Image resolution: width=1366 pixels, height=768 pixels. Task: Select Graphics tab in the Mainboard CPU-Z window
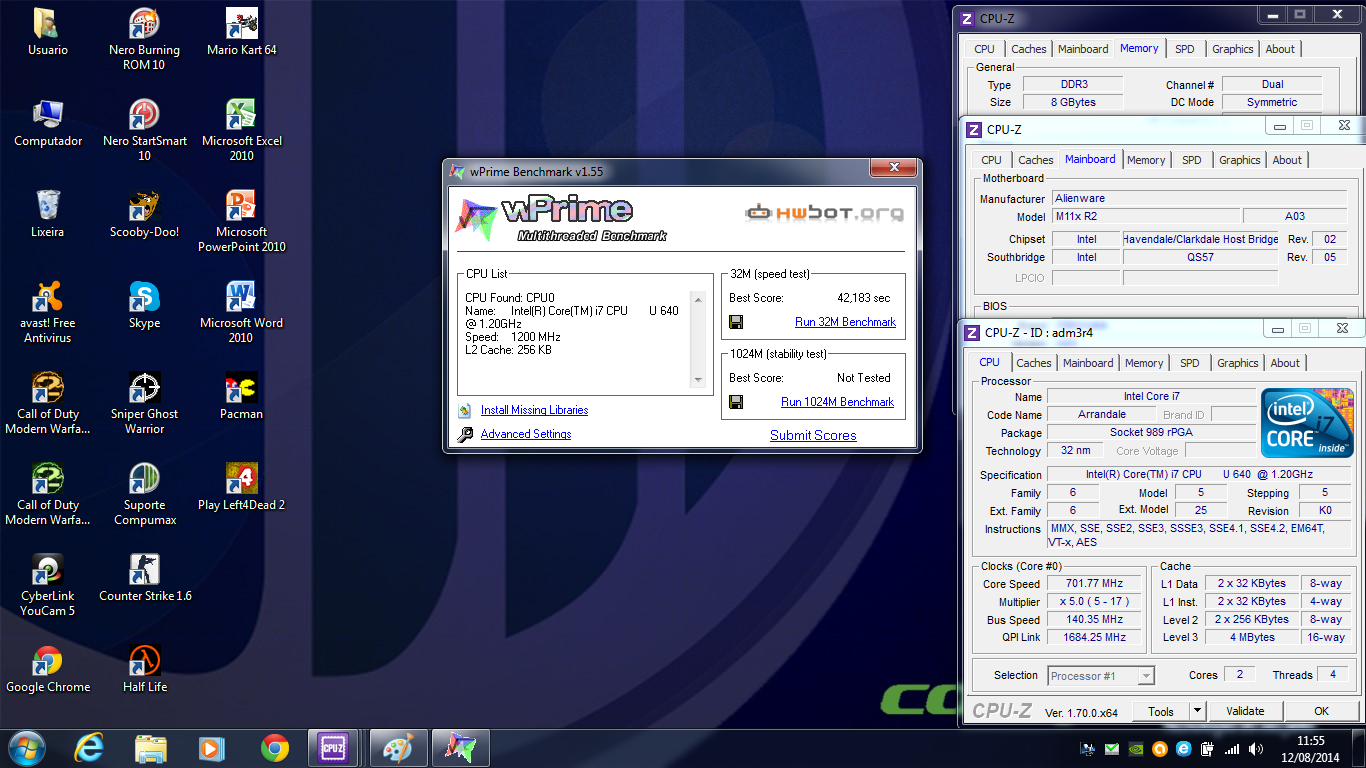(x=1240, y=160)
